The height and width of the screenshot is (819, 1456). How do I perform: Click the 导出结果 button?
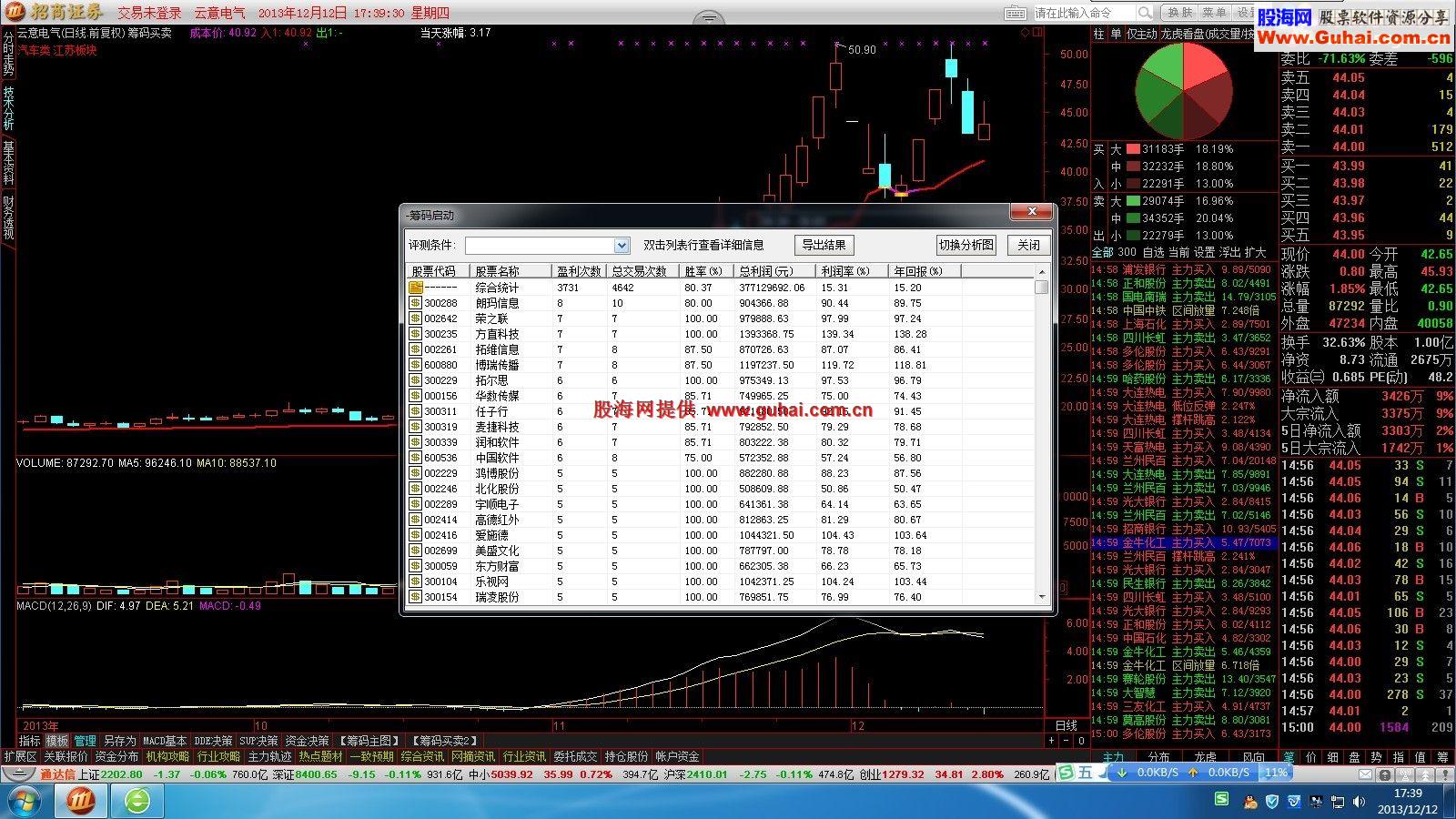coord(824,245)
